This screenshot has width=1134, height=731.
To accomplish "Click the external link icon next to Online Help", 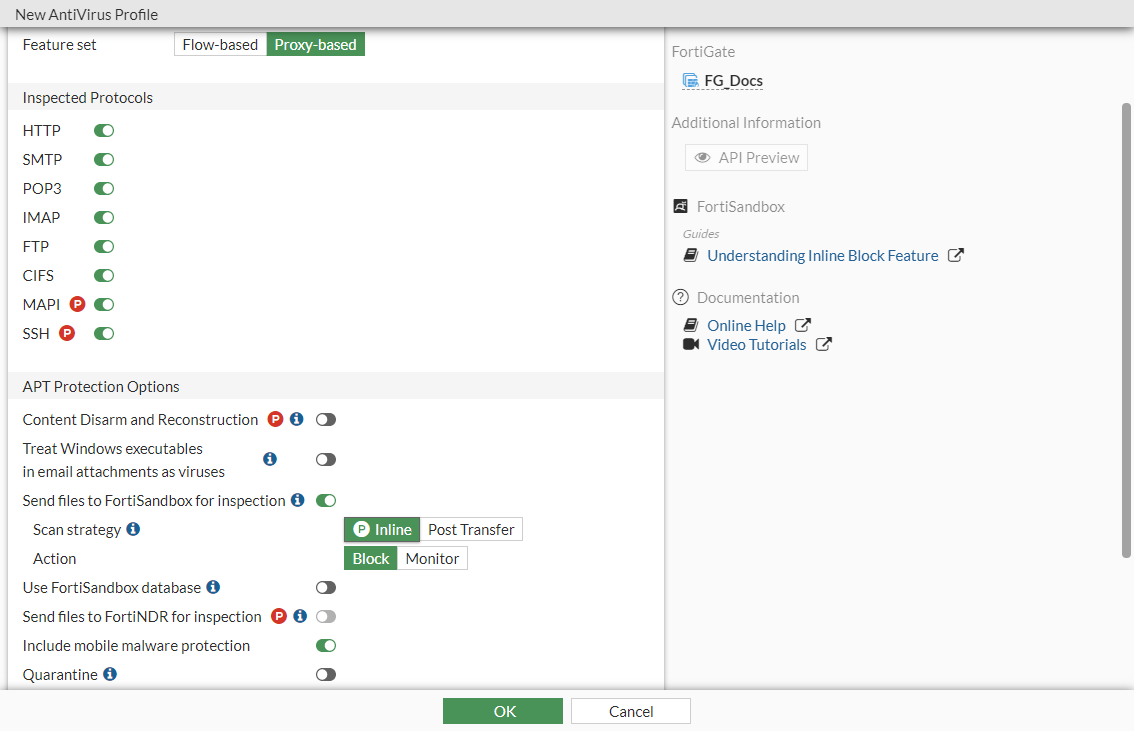I will tap(801, 324).
